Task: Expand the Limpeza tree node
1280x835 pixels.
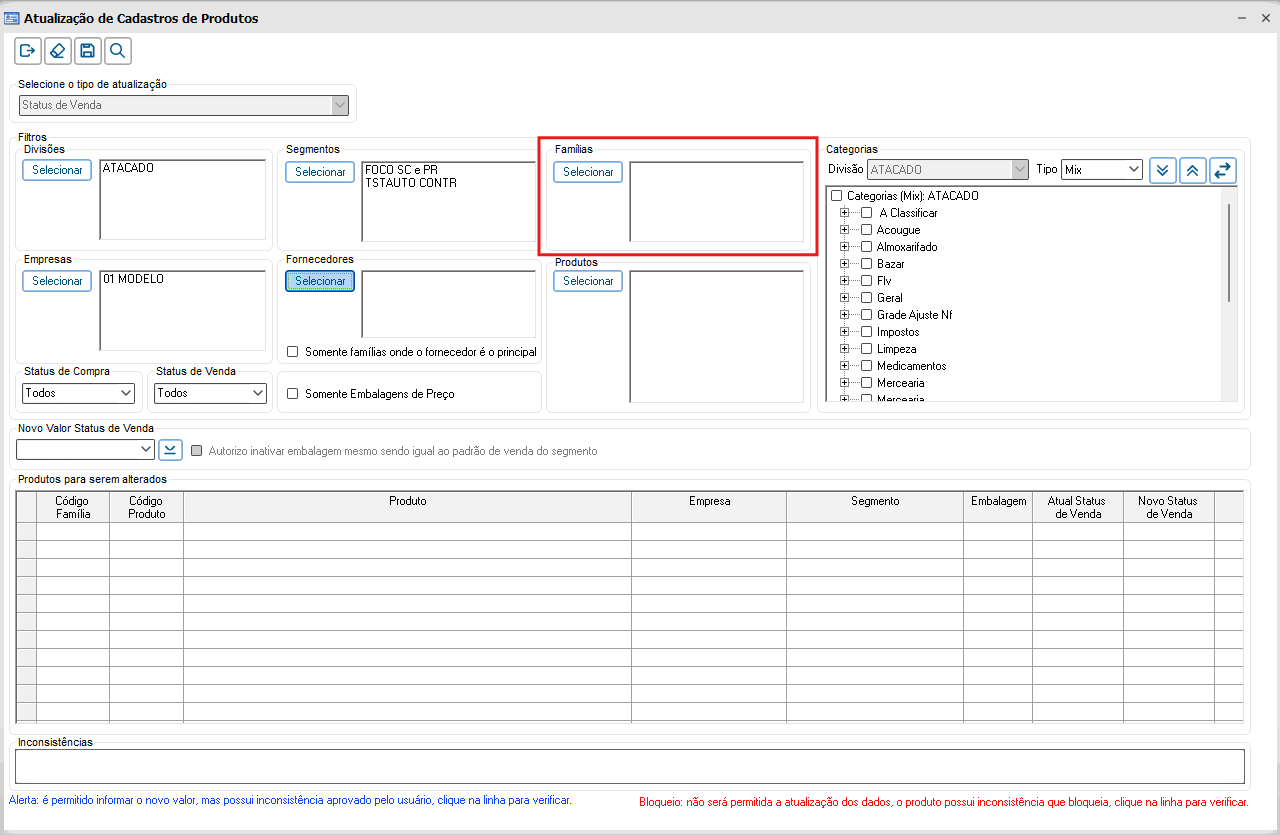Action: [x=845, y=349]
